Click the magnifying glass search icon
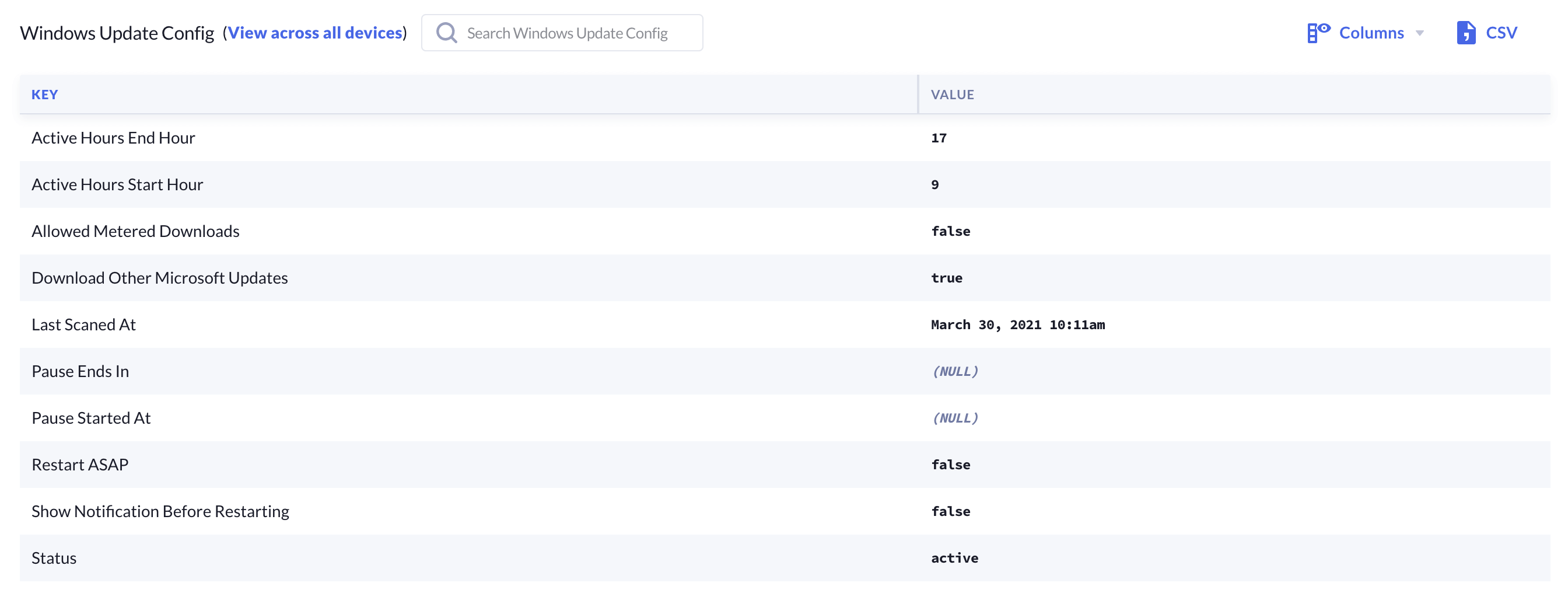Image resolution: width=1568 pixels, height=607 pixels. click(x=446, y=33)
